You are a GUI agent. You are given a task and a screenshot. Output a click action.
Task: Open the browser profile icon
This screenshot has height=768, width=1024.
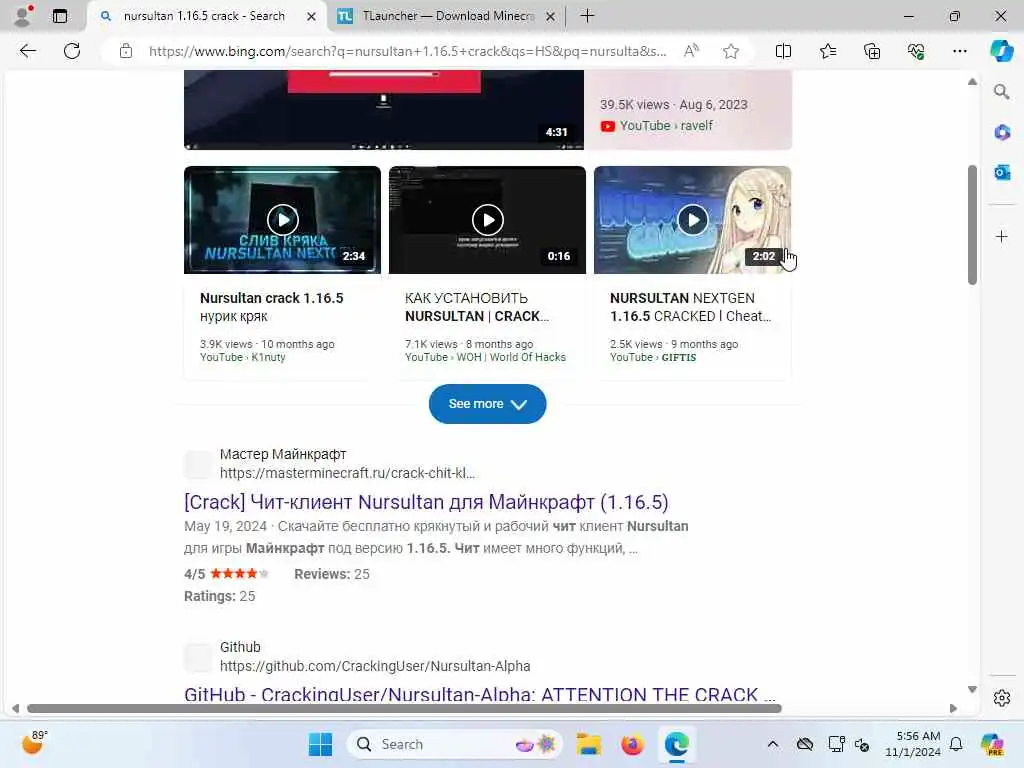(x=24, y=16)
